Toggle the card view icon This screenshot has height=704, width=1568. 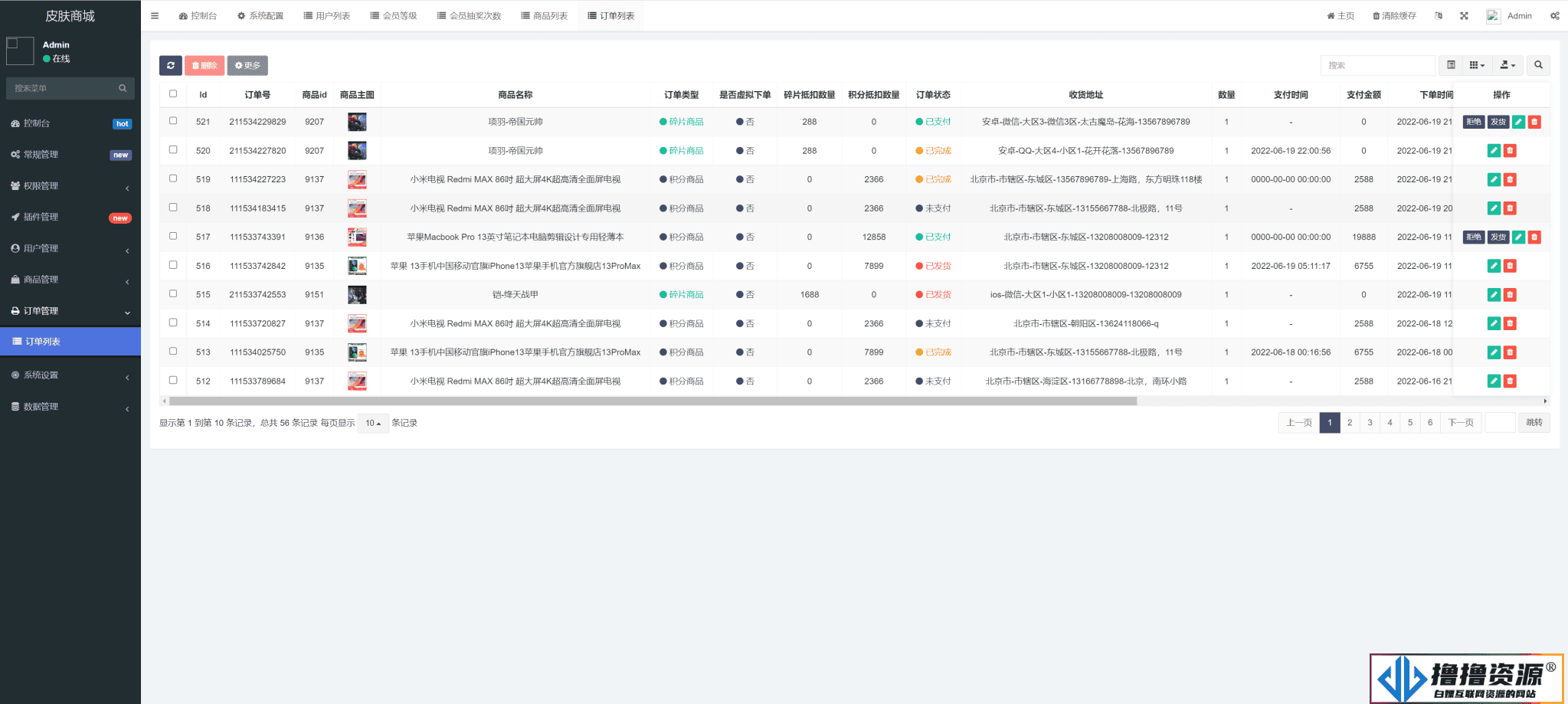(x=1451, y=66)
